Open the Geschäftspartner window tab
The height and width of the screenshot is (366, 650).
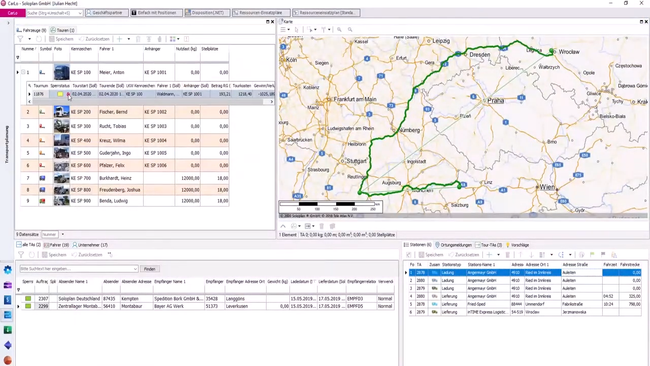point(107,13)
